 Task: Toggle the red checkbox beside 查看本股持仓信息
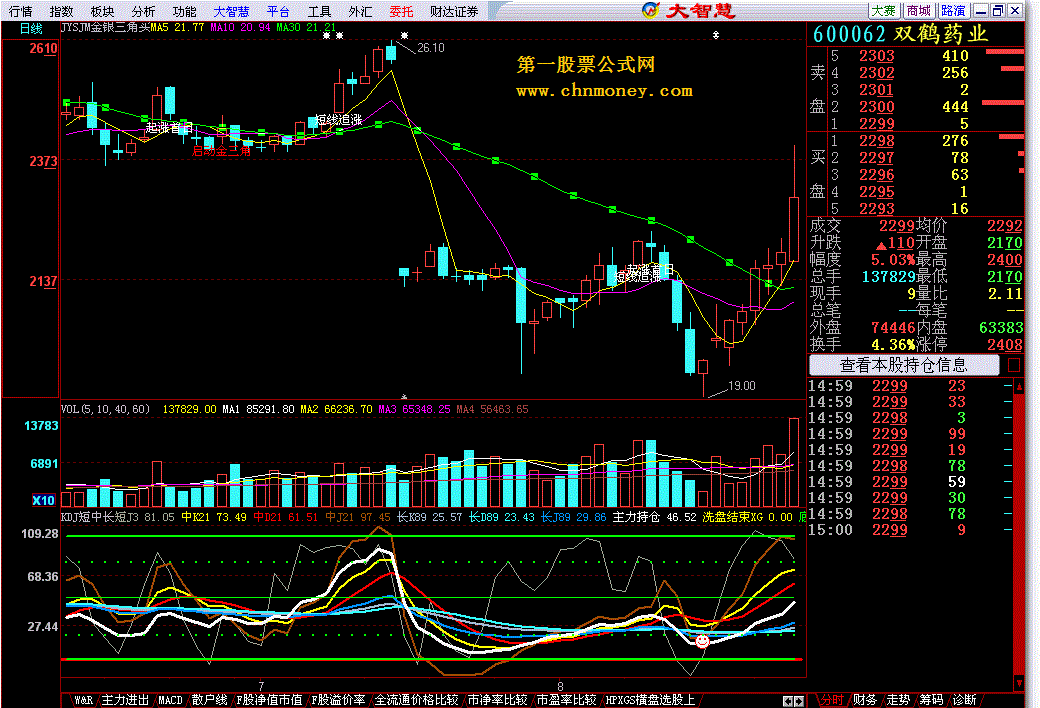(1013, 365)
